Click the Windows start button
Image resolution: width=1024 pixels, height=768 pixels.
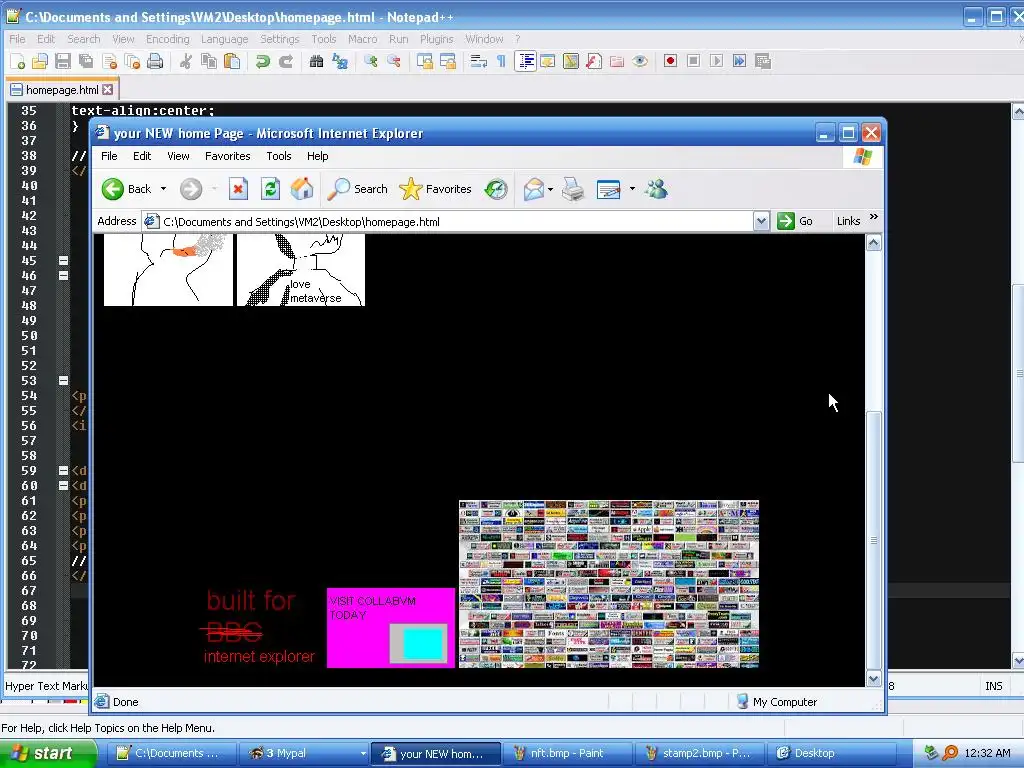(x=48, y=753)
